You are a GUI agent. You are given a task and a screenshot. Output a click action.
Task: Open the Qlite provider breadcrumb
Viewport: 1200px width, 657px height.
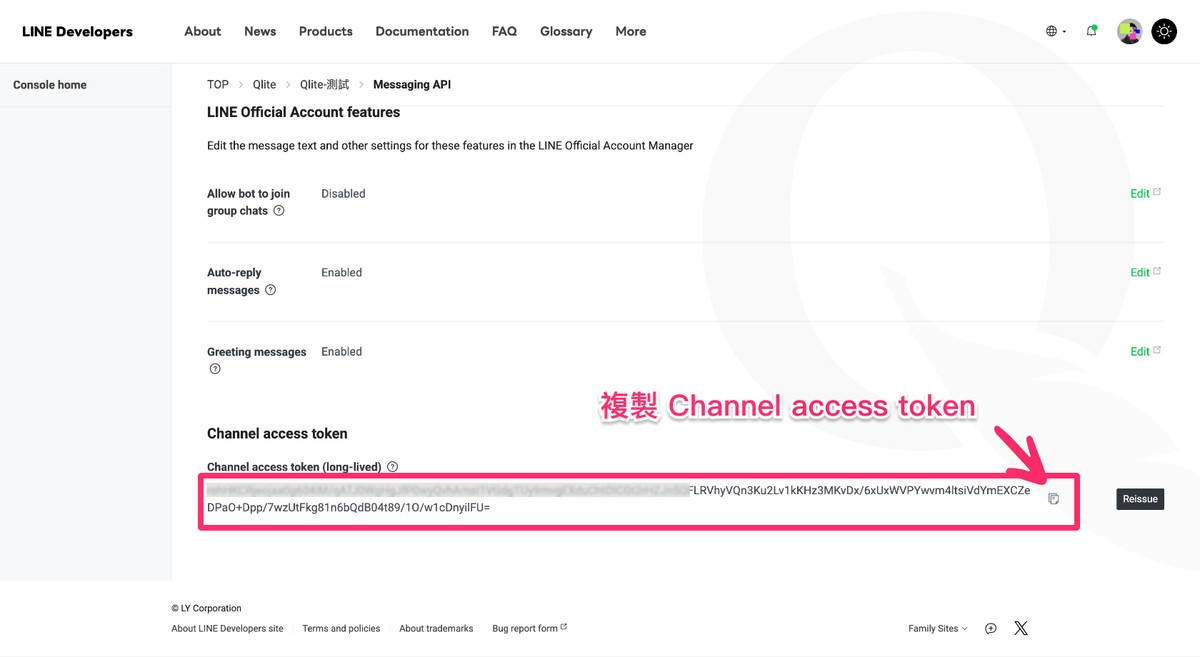pyautogui.click(x=264, y=85)
